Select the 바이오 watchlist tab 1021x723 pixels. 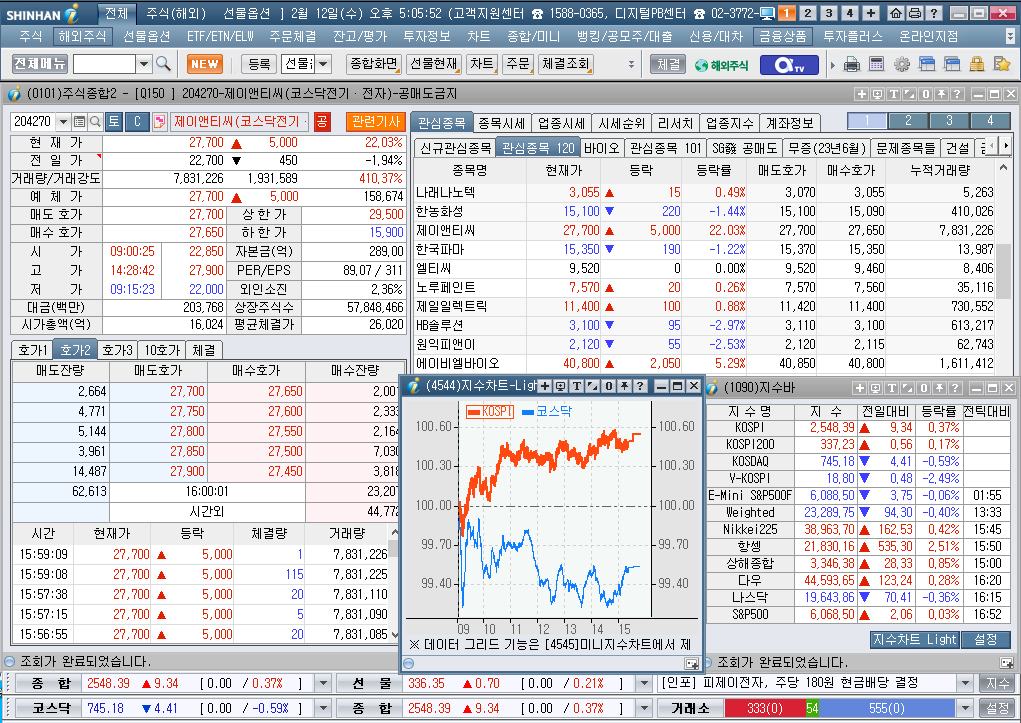pos(601,148)
